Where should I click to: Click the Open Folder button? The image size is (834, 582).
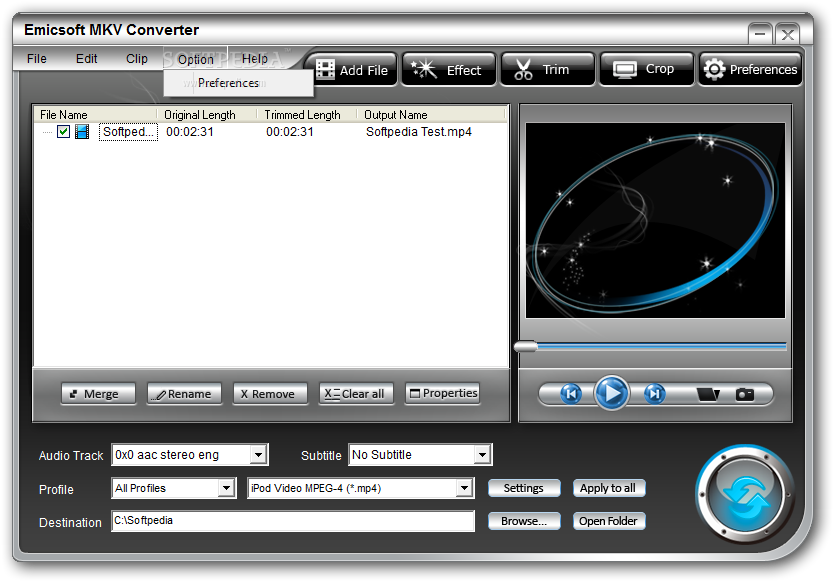click(x=608, y=521)
